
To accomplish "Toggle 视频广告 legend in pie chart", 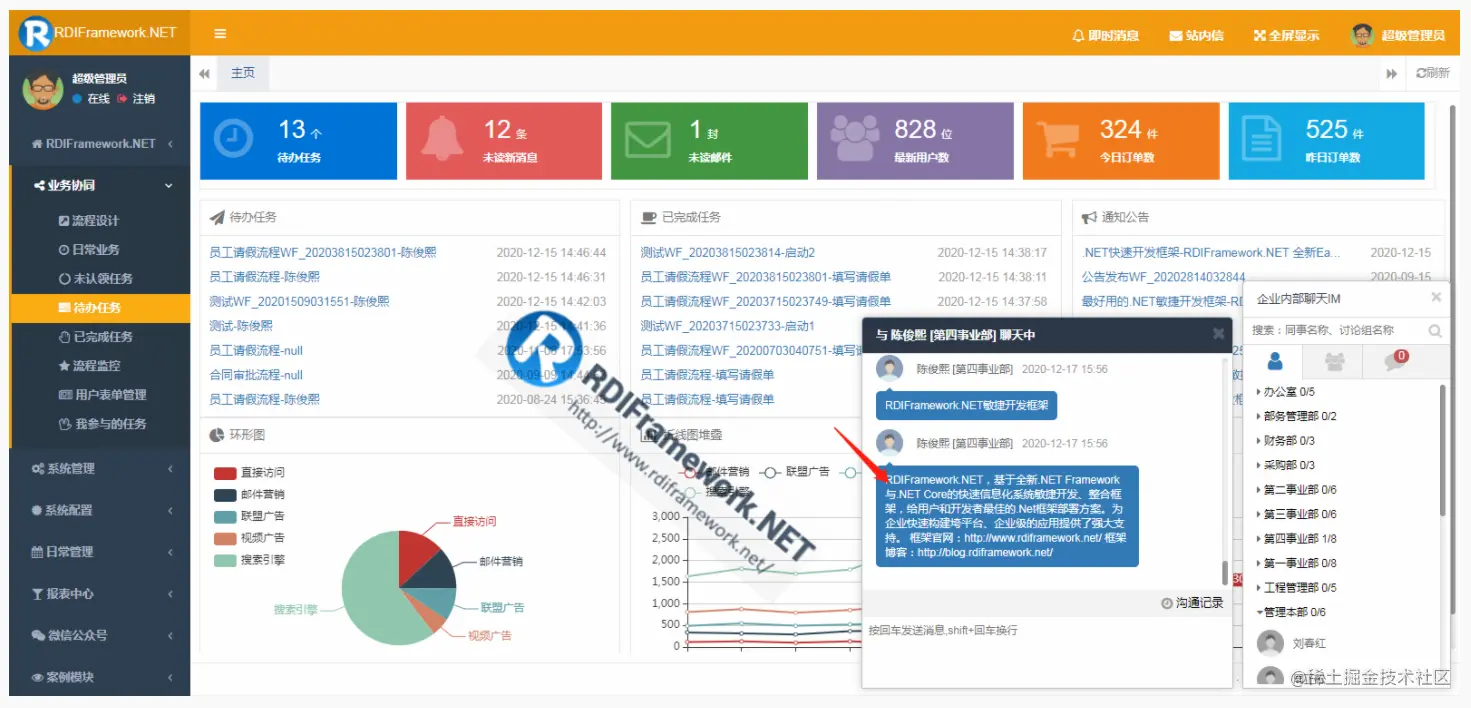I will [x=249, y=538].
